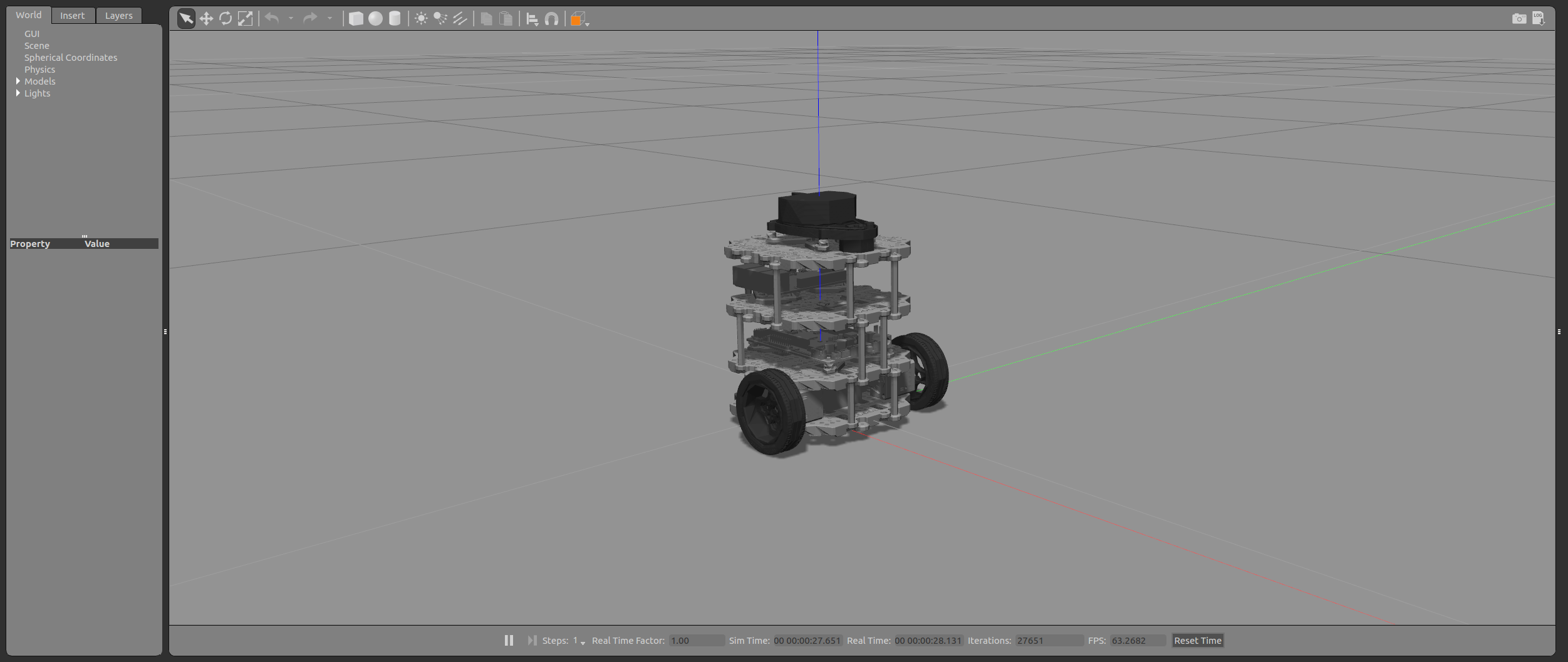Expand the Lights tree item
This screenshot has height=662, width=1568.
pyautogui.click(x=18, y=93)
